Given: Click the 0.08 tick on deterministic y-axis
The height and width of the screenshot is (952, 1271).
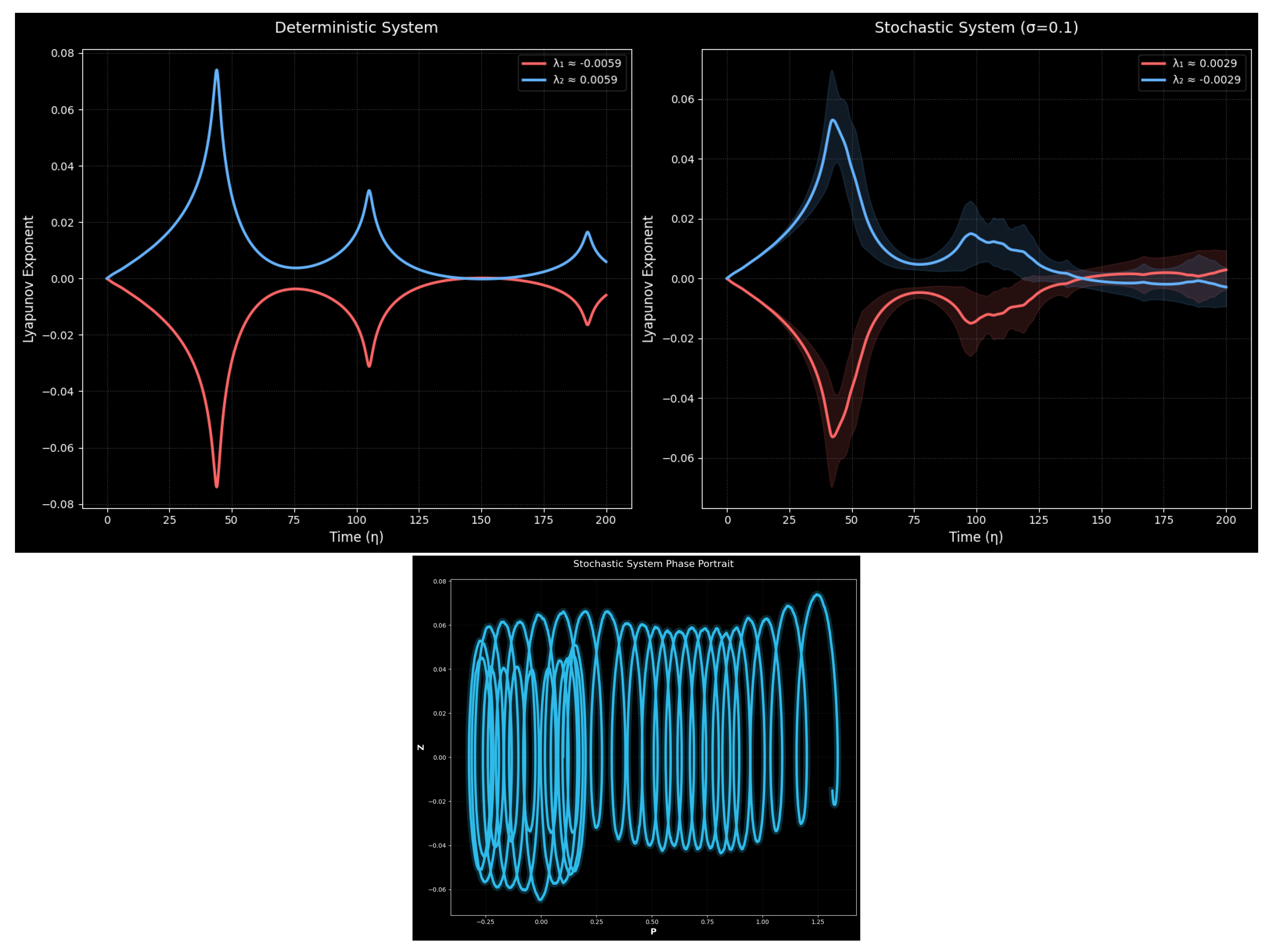Looking at the screenshot, I should click(63, 53).
